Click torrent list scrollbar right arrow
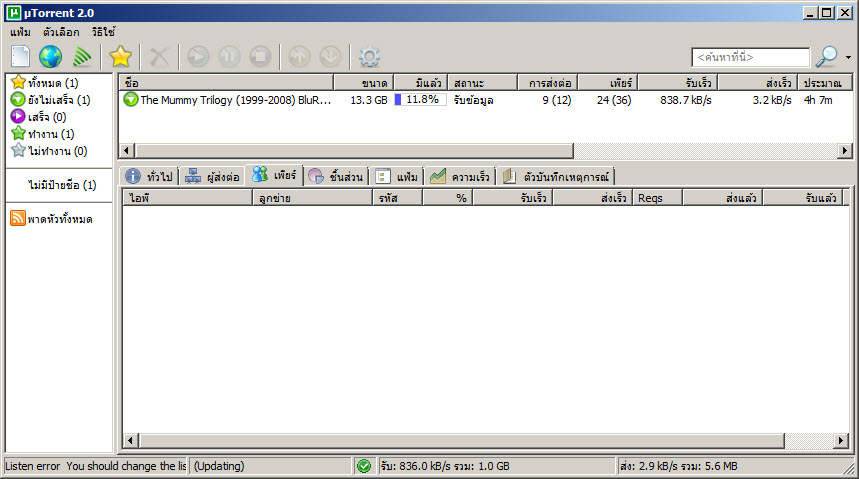The height and width of the screenshot is (479, 859). [x=844, y=150]
